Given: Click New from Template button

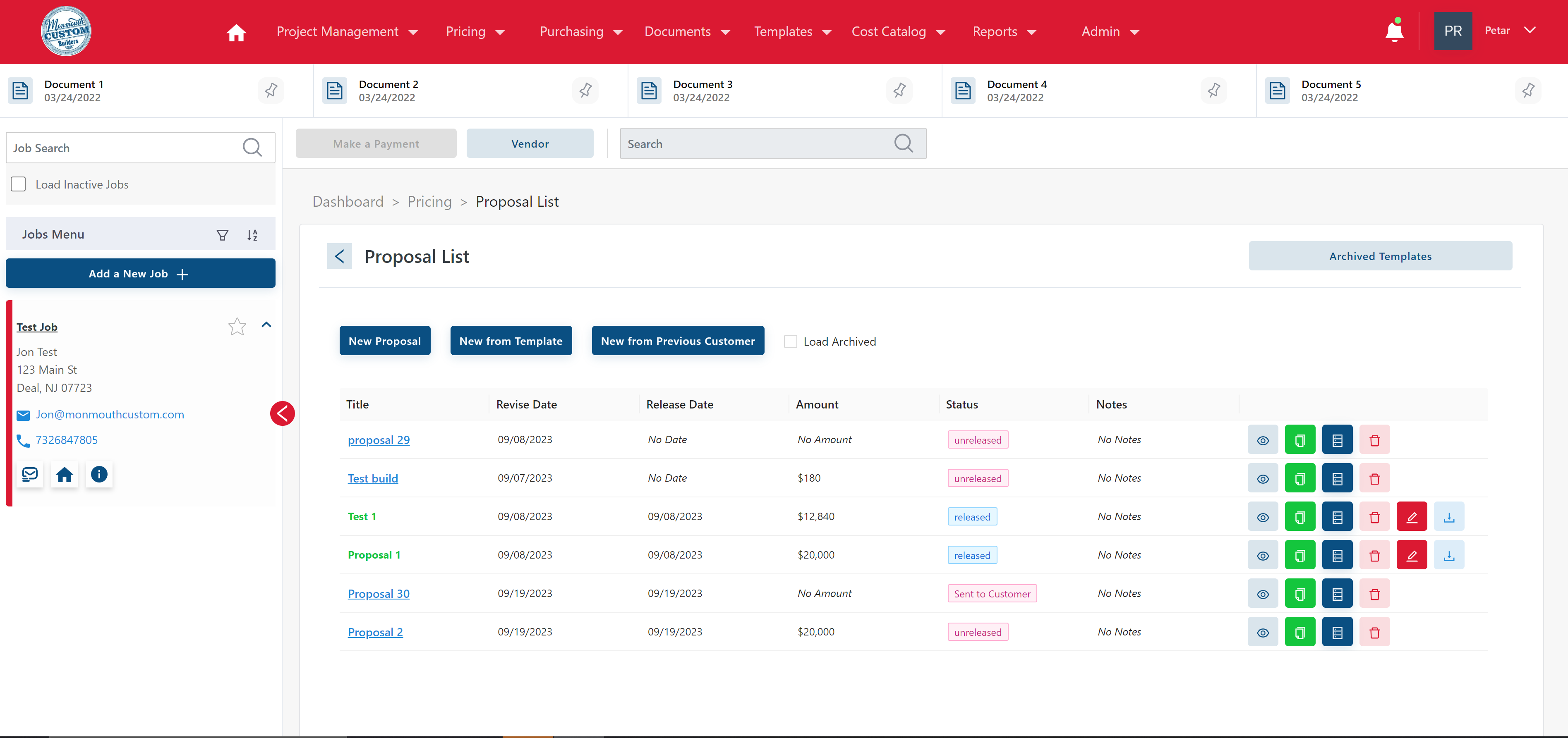Looking at the screenshot, I should (510, 342).
